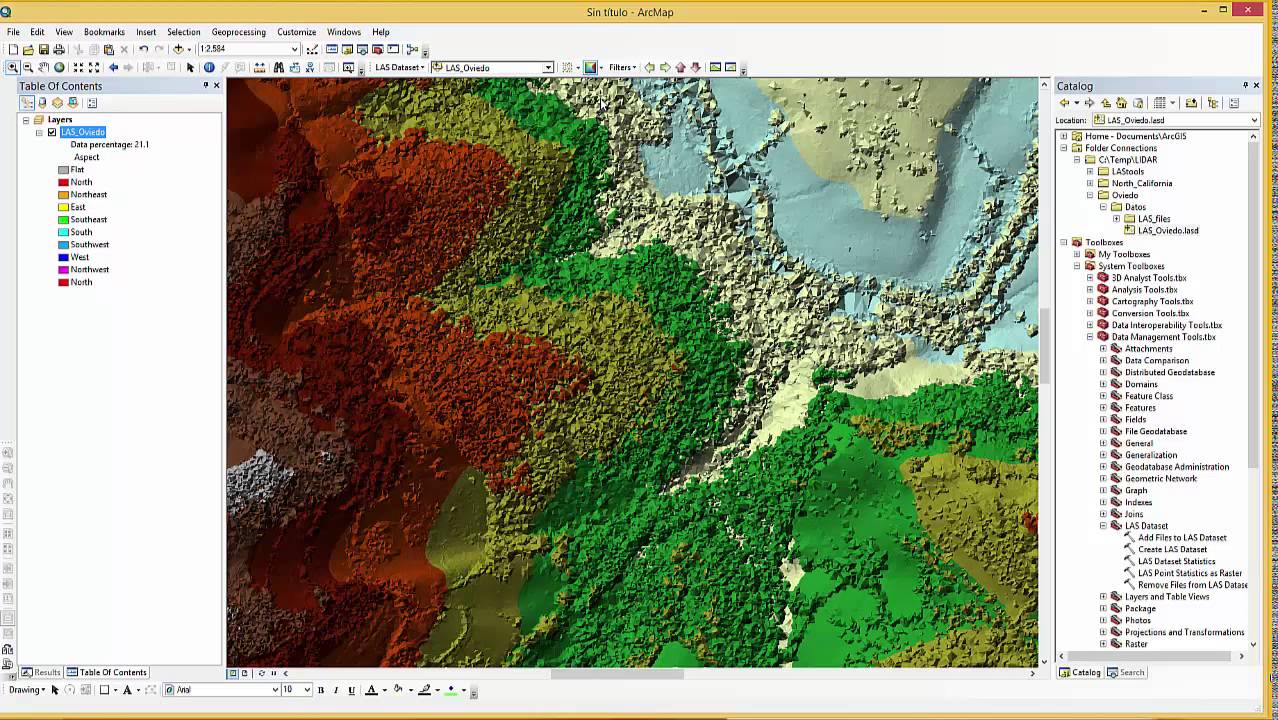
Task: Launch the ModelBuilder window
Action: pyautogui.click(x=411, y=49)
